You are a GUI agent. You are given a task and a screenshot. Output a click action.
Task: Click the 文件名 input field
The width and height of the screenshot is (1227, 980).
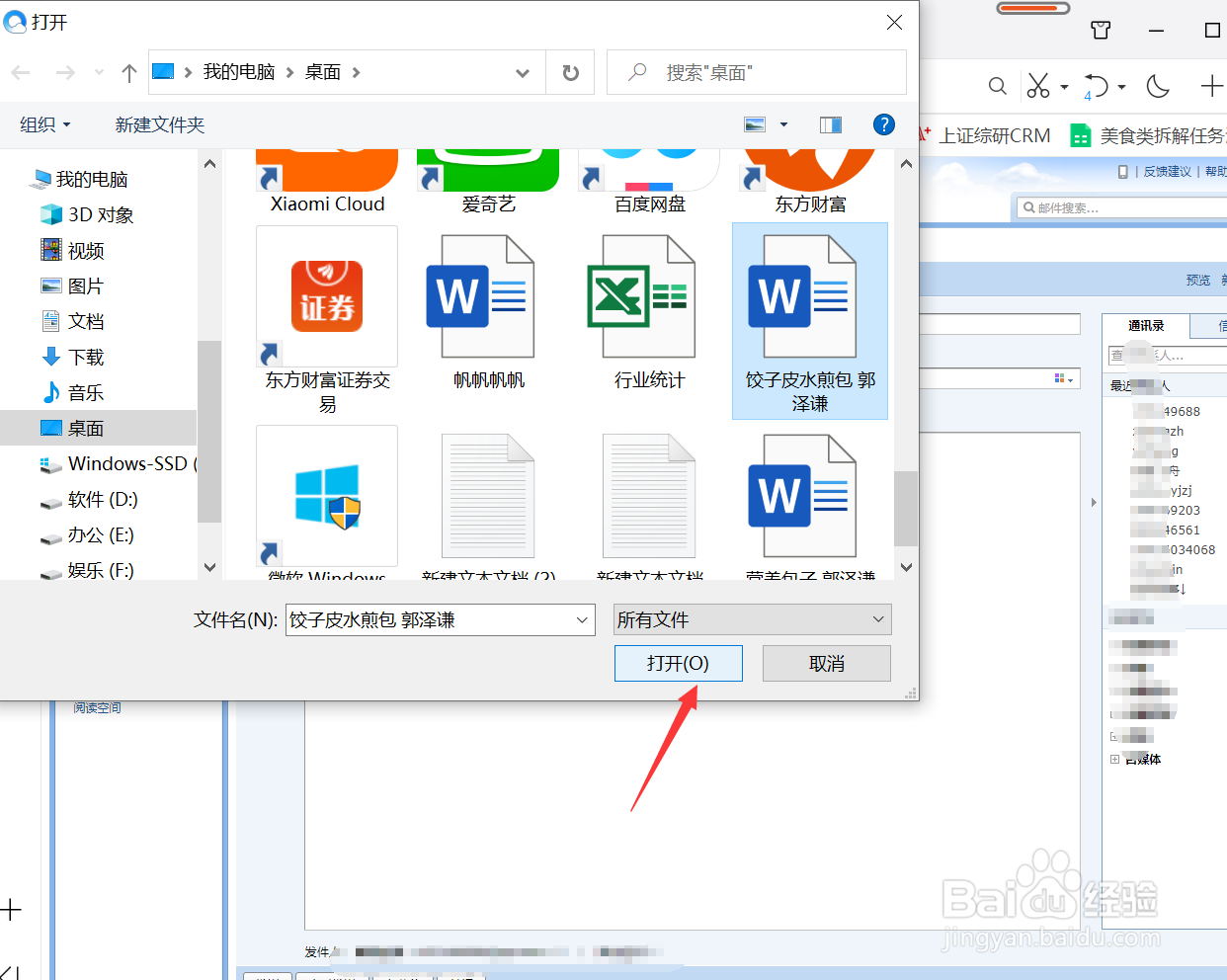(430, 619)
